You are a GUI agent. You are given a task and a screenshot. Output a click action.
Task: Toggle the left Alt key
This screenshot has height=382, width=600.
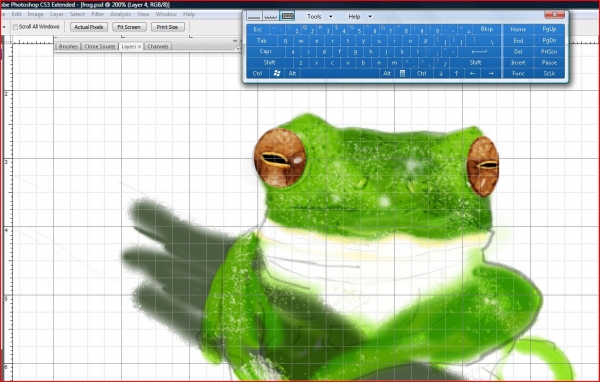[292, 73]
